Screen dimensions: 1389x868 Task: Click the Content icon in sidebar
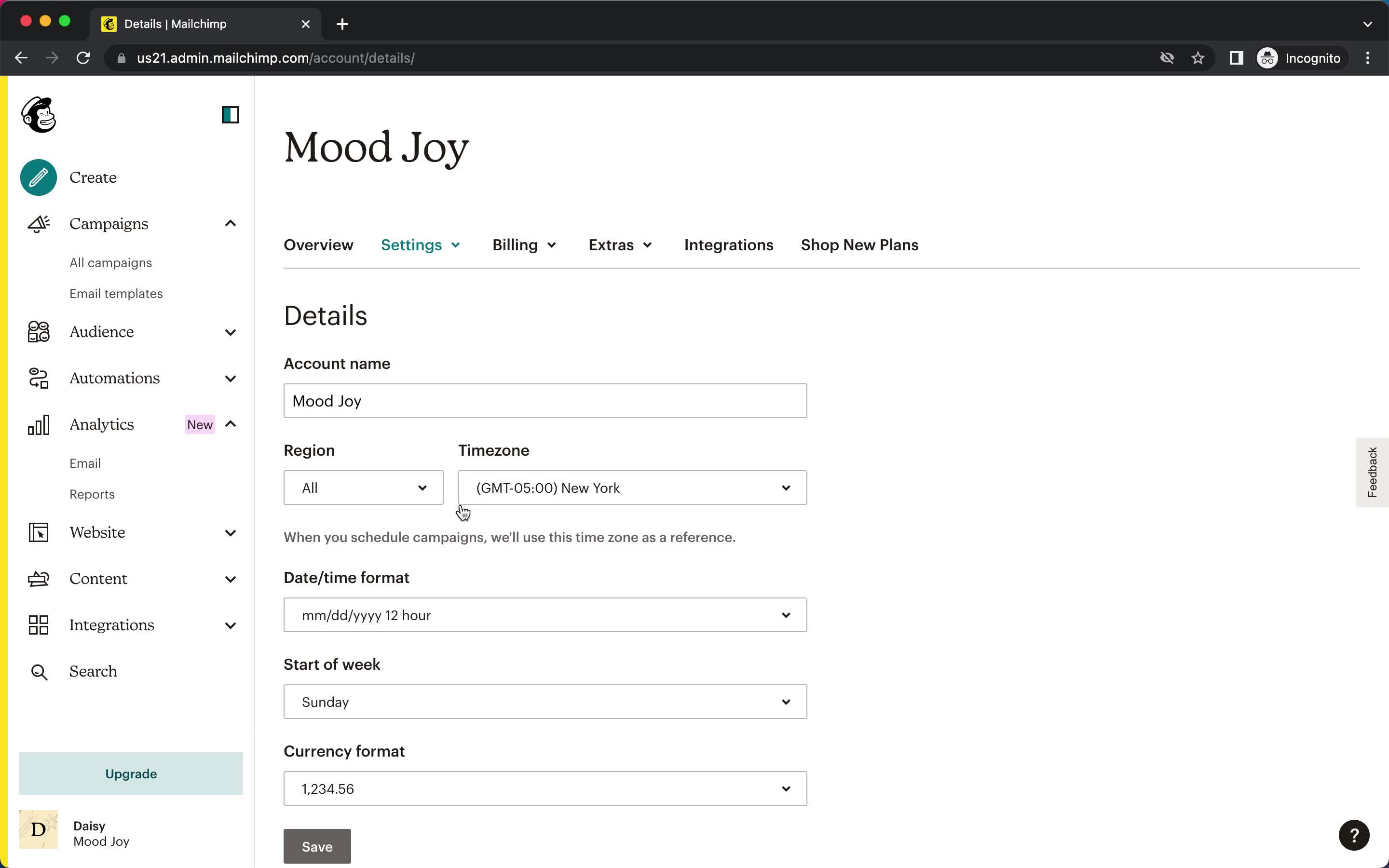click(x=37, y=578)
